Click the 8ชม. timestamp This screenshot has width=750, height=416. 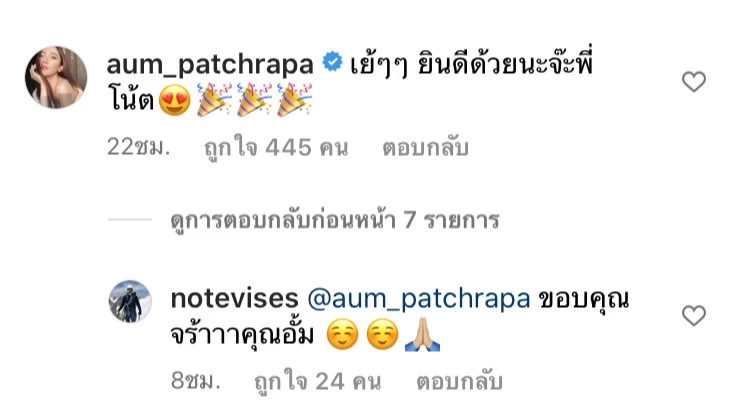coord(196,382)
